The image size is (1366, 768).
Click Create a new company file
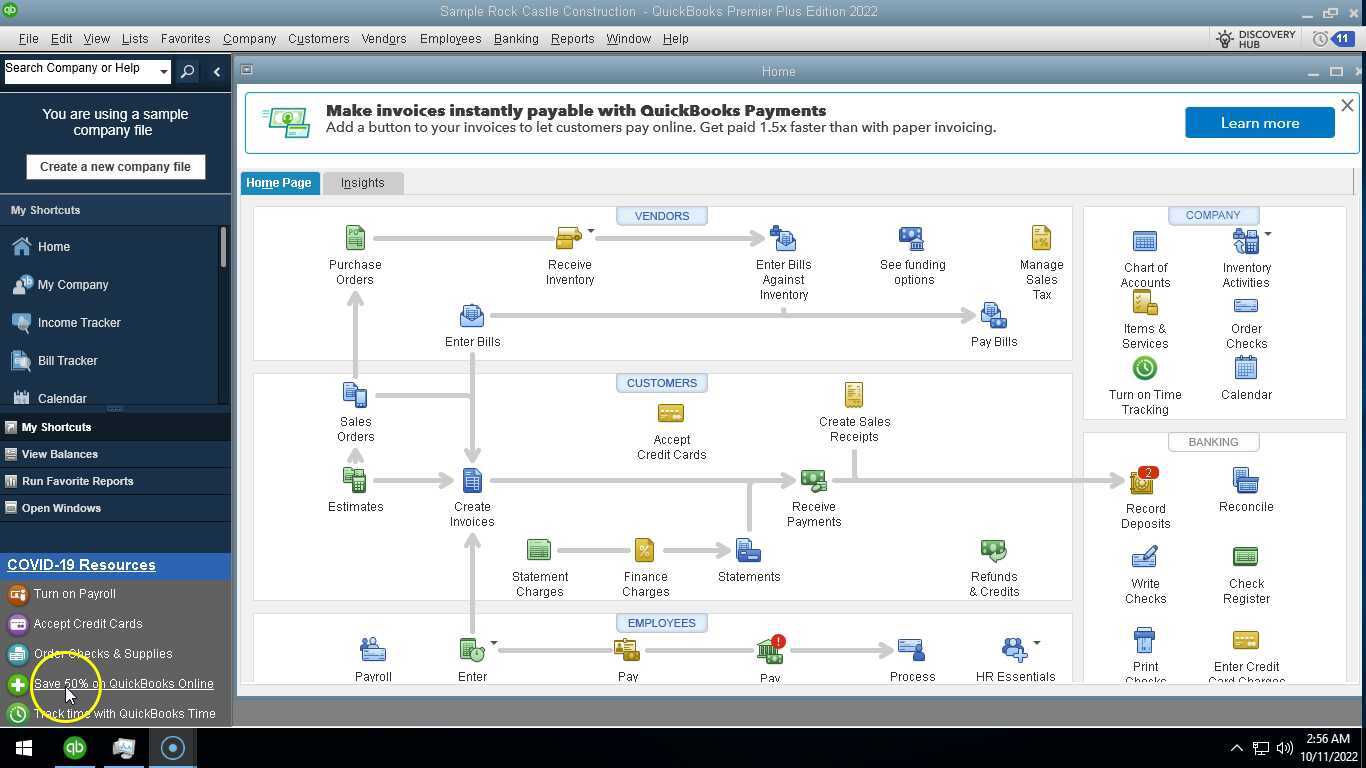pos(115,167)
